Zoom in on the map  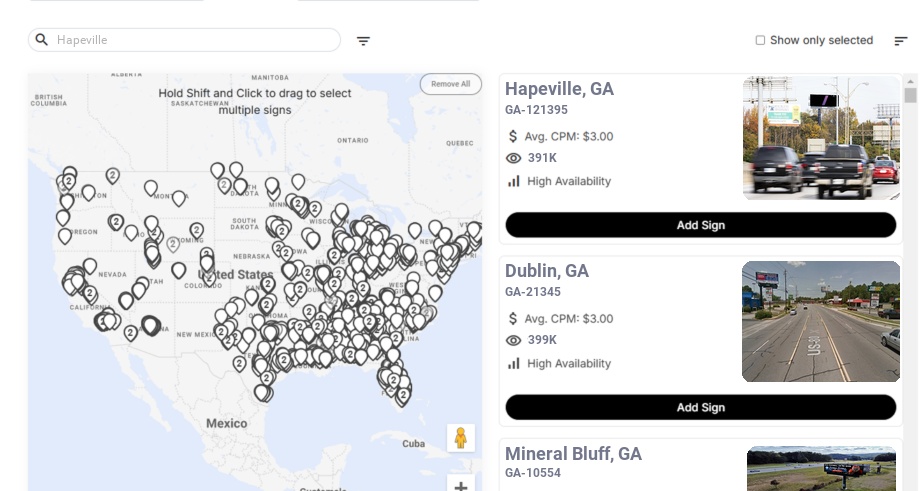tap(461, 486)
